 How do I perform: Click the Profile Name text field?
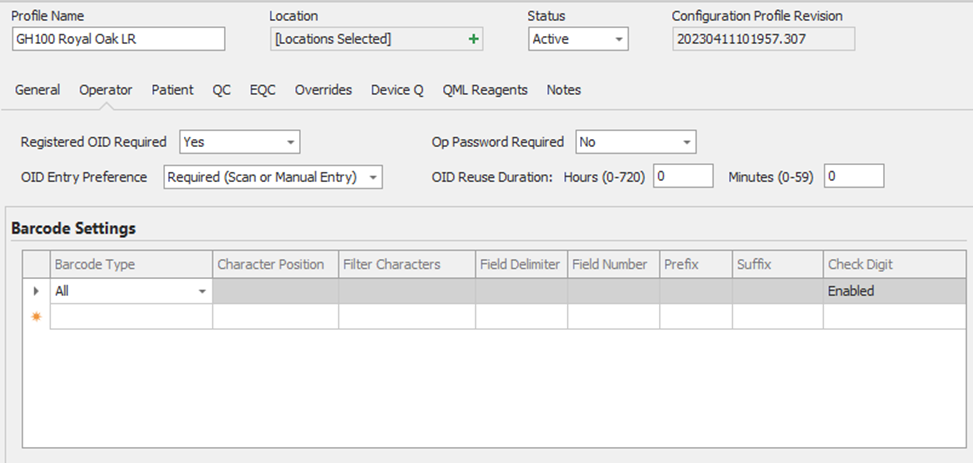pyautogui.click(x=118, y=39)
